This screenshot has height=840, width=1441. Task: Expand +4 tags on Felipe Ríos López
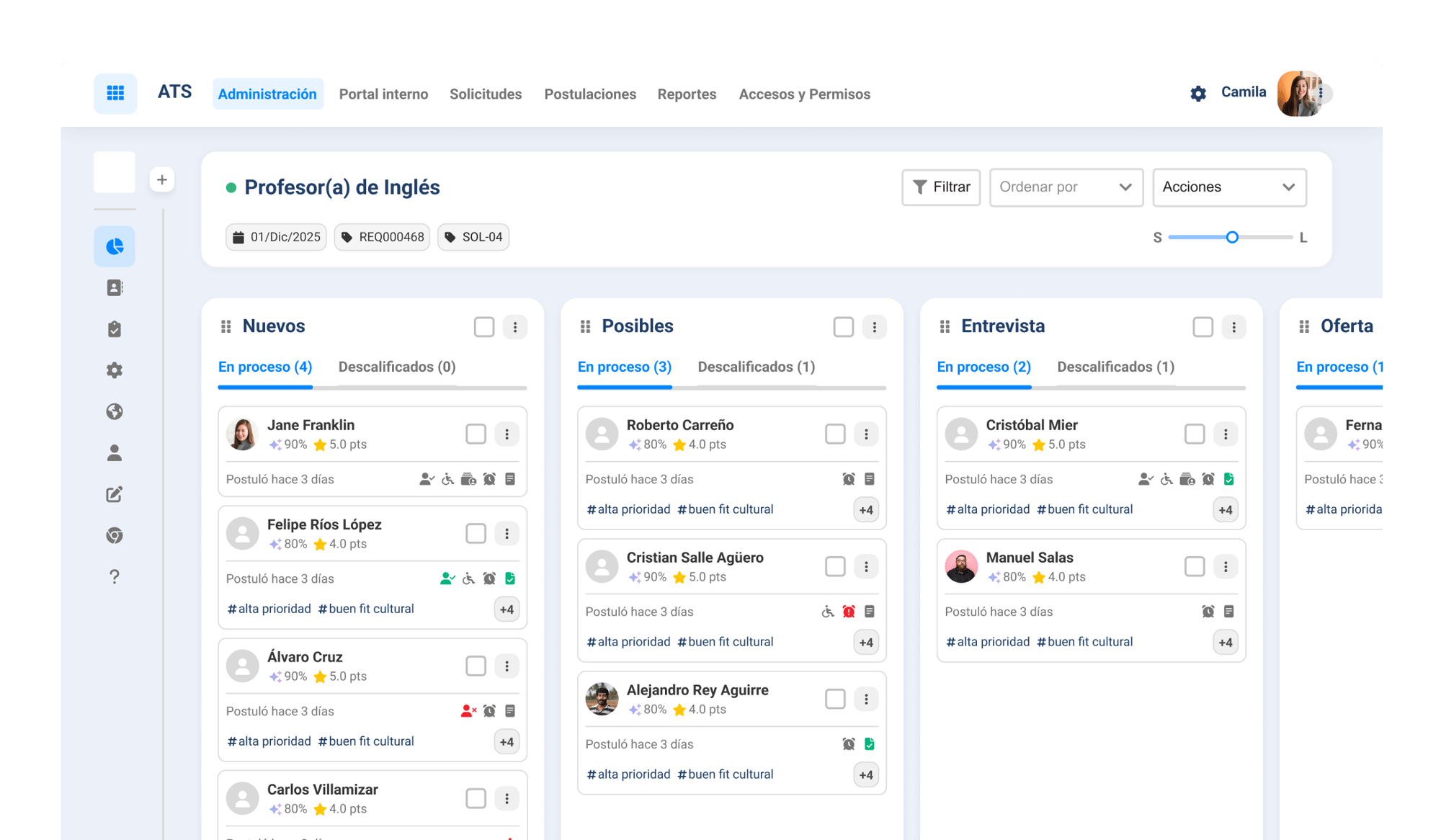click(507, 609)
